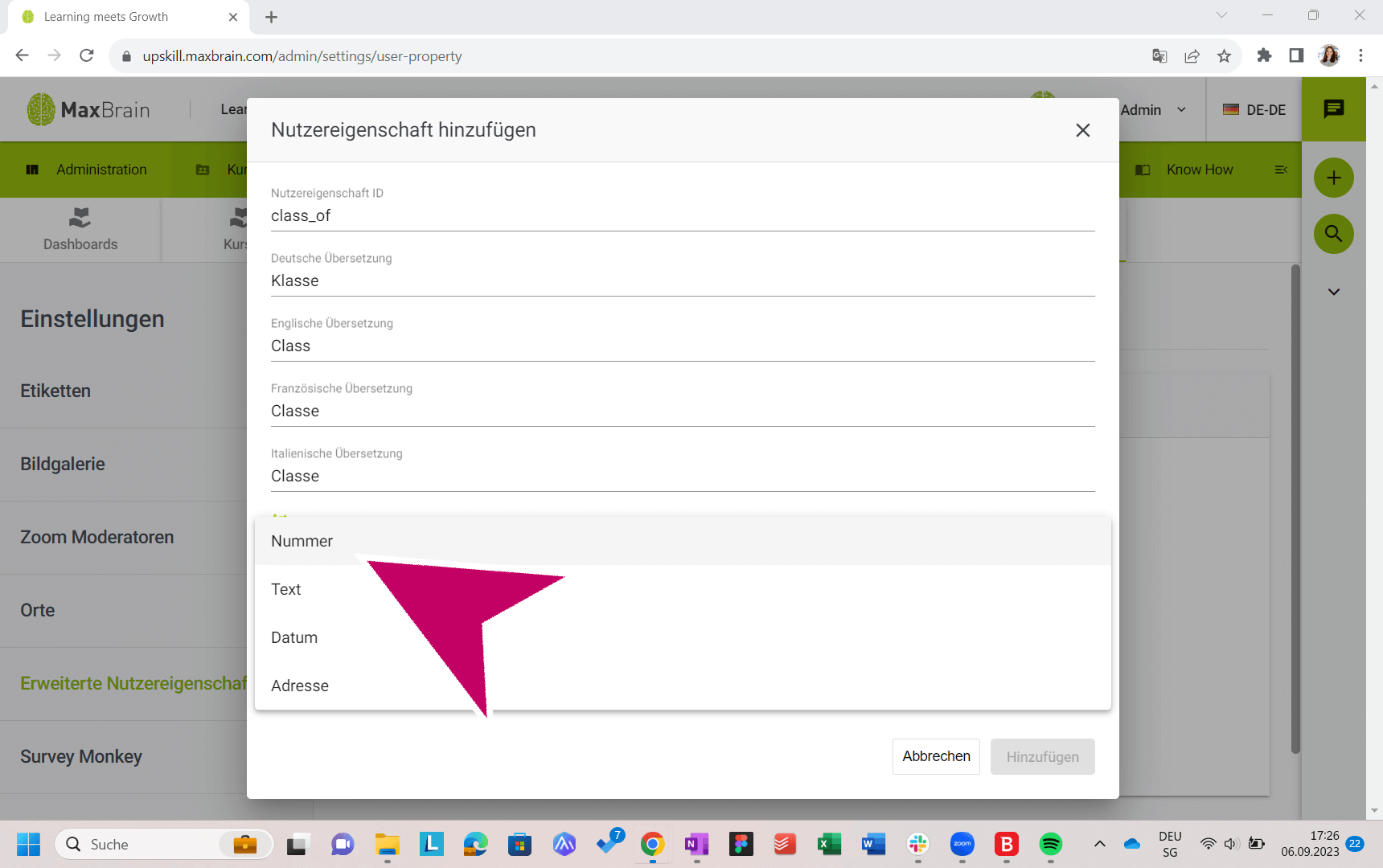Screen dimensions: 1383x868
Task: Open OneNote from the taskbar
Action: pyautogui.click(x=696, y=844)
